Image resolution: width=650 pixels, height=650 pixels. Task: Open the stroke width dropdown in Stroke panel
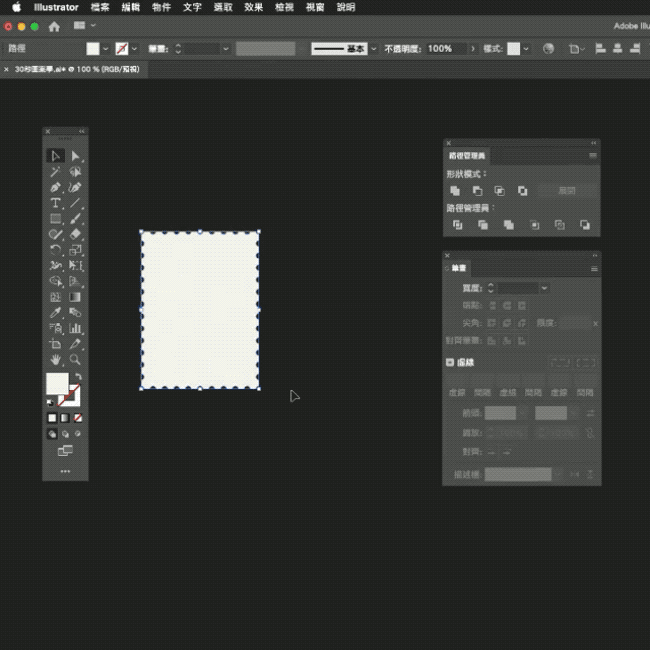pyautogui.click(x=544, y=288)
